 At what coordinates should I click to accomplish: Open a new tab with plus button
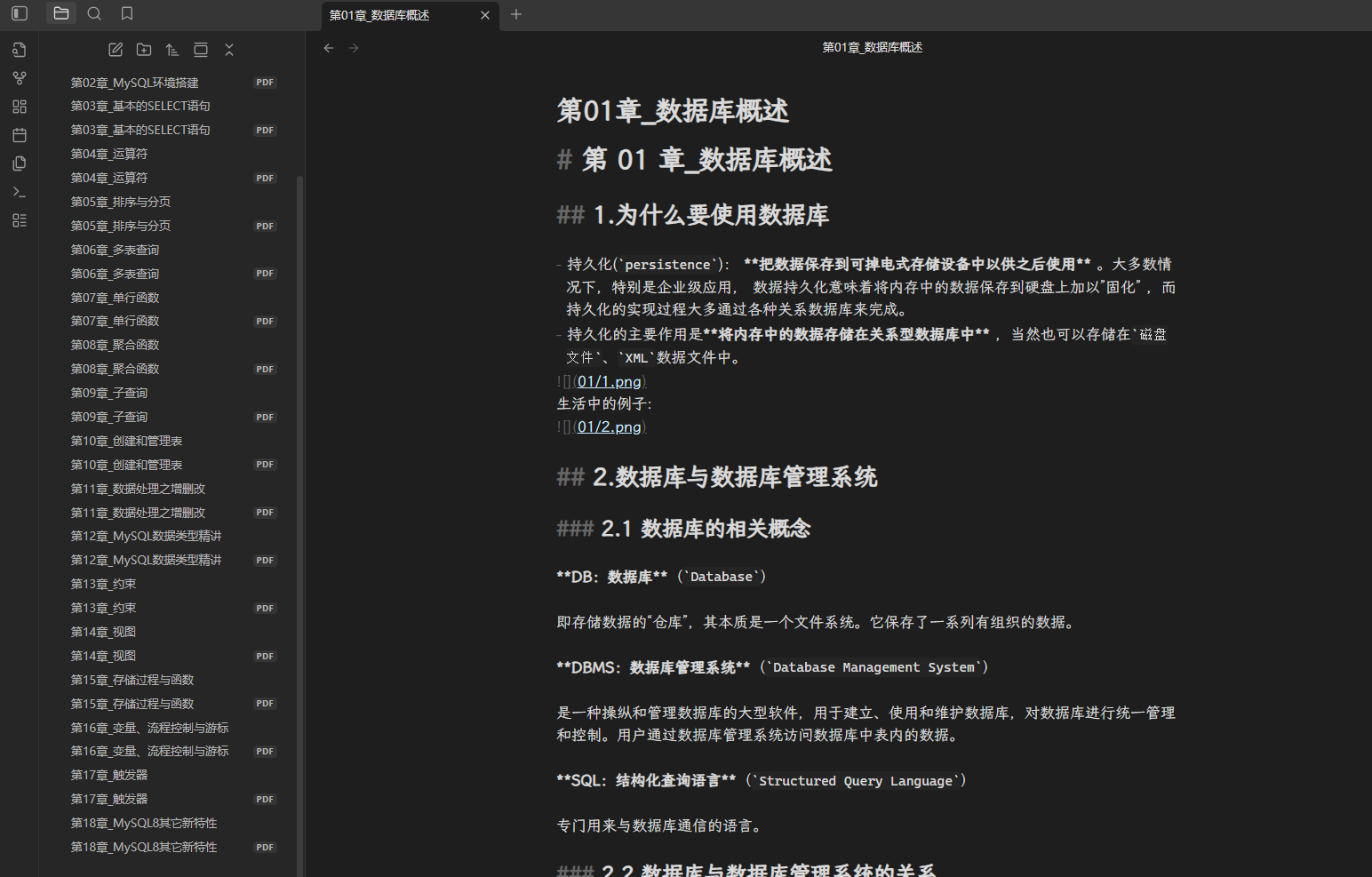coord(516,14)
